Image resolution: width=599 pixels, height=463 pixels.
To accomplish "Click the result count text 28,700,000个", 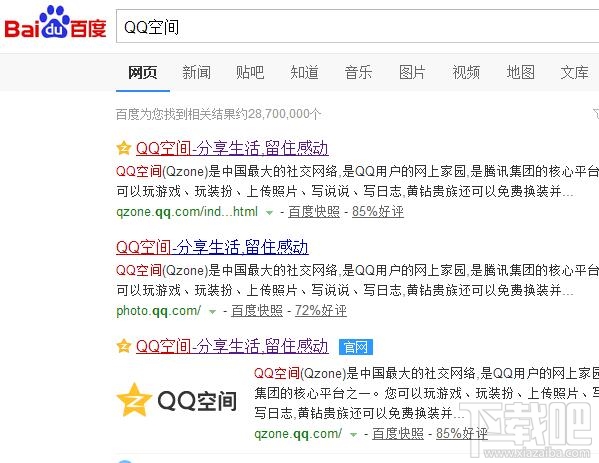I will (x=285, y=114).
